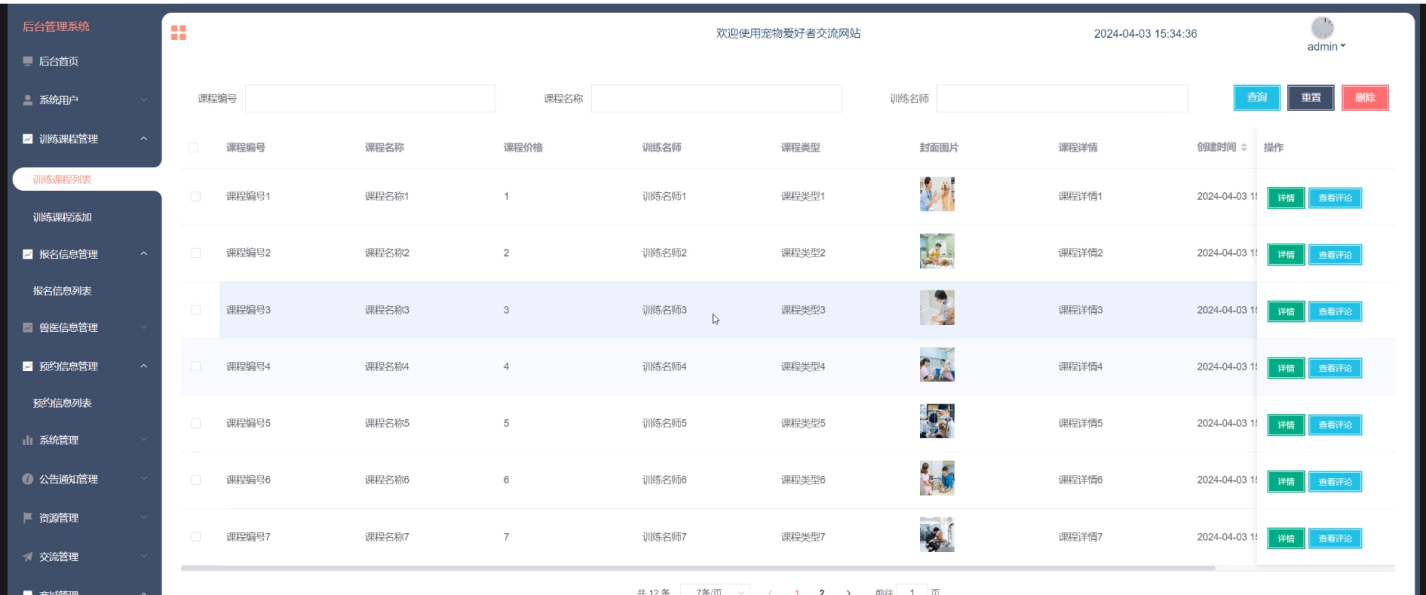This screenshot has height=595, width=1426.
Task: Click the monitor icon beside 后台首页
Action: click(28, 61)
